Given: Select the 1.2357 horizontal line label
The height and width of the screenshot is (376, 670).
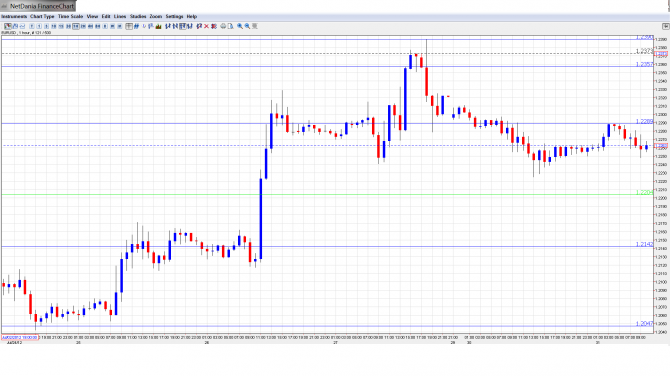Looking at the screenshot, I should click(644, 64).
